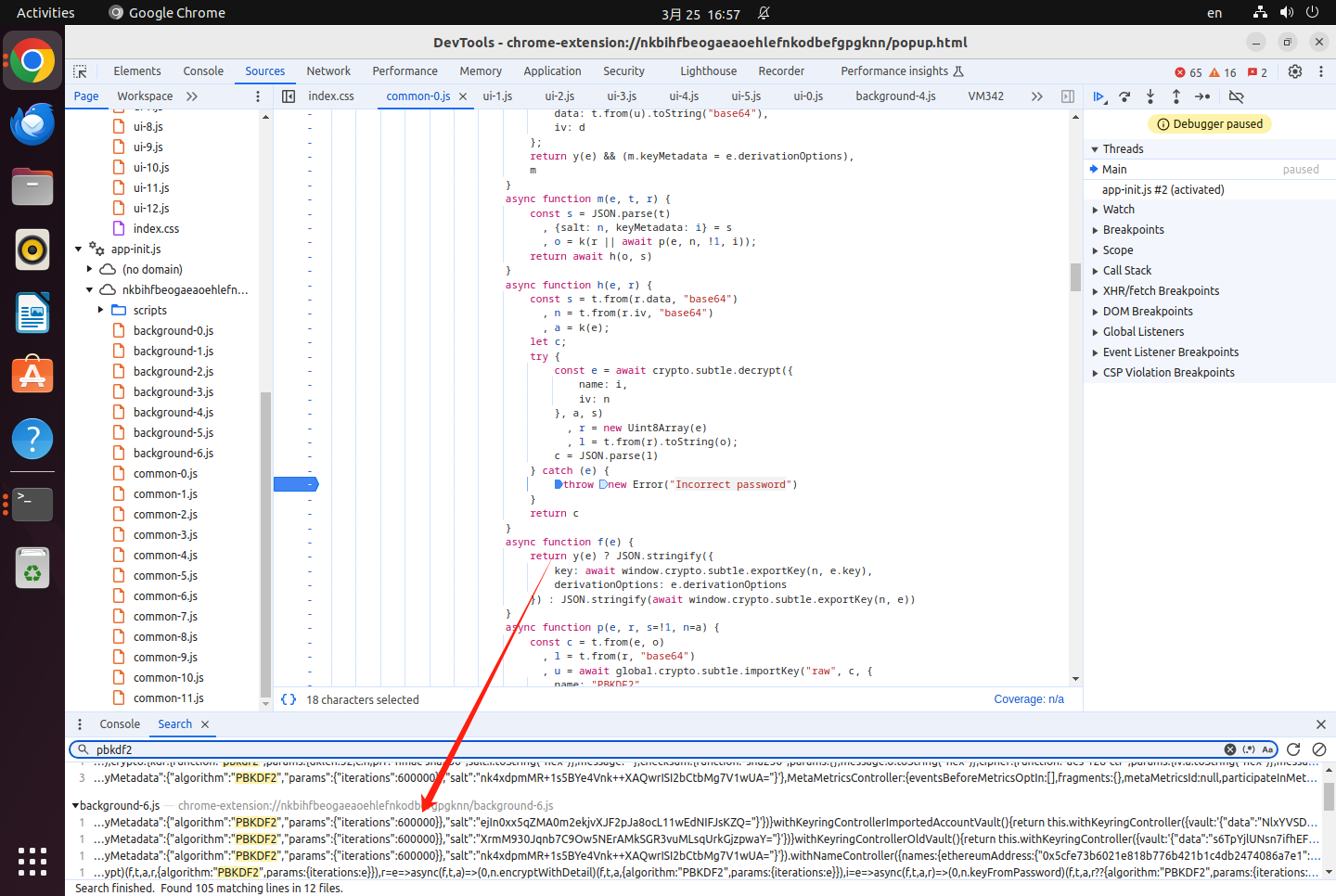Clear the pbkdf2 search input
The width and height of the screenshot is (1336, 896).
1230,749
